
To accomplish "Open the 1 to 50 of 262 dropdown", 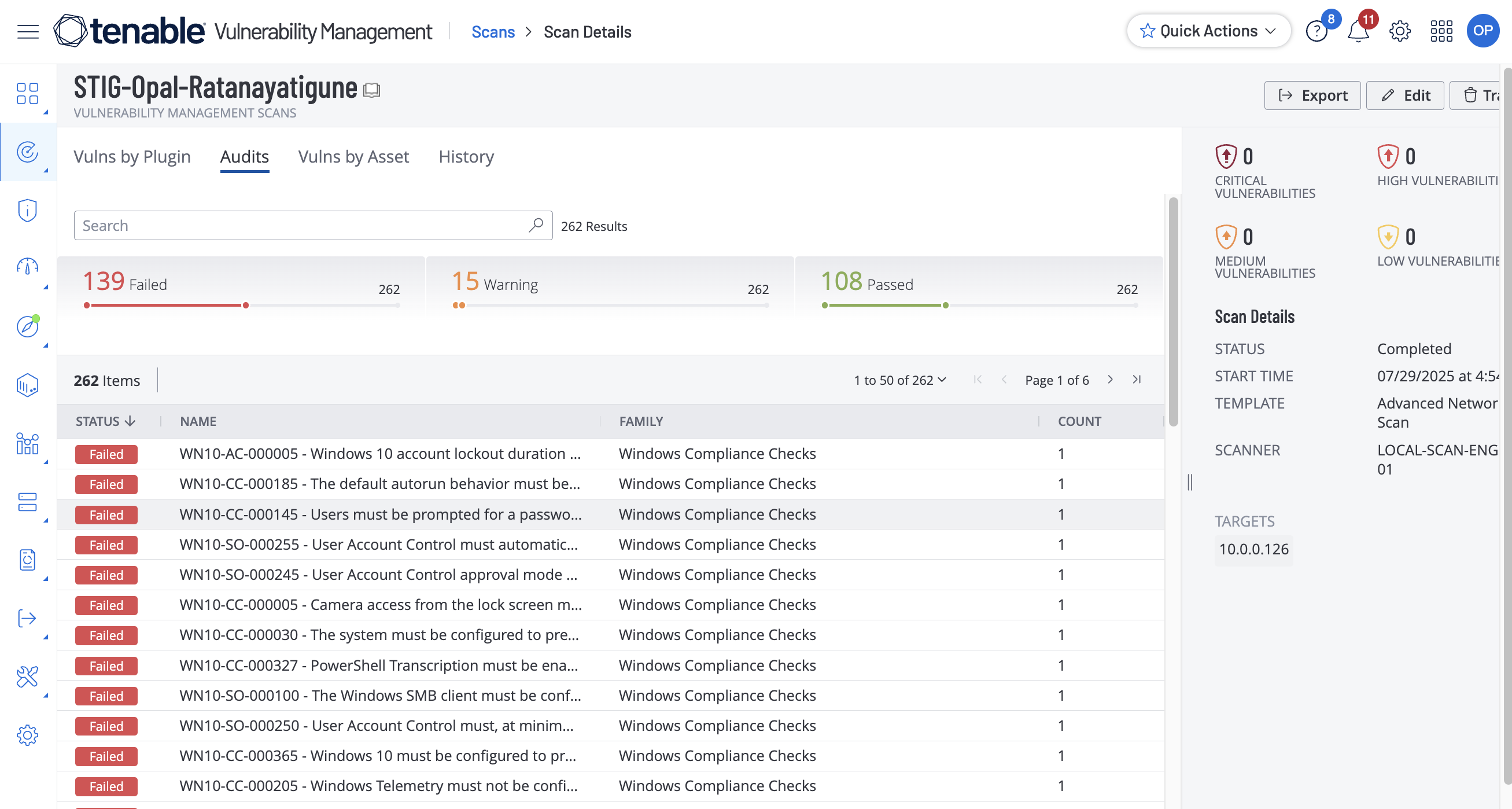I will [900, 380].
